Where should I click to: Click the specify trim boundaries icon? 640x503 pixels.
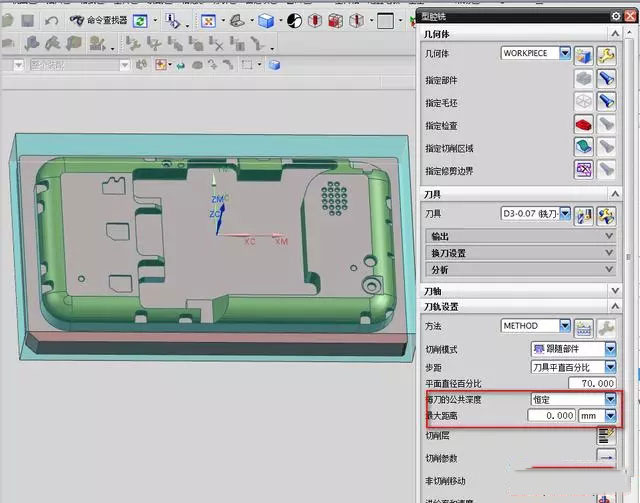584,170
